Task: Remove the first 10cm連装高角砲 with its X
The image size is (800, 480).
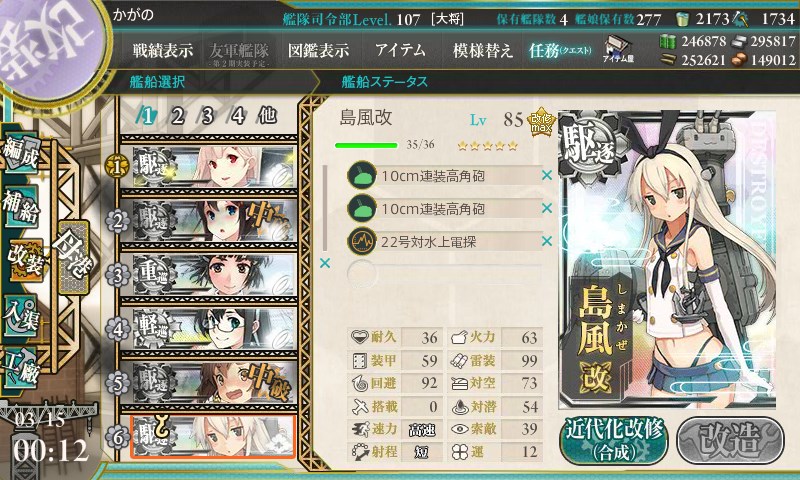Action: tap(546, 175)
